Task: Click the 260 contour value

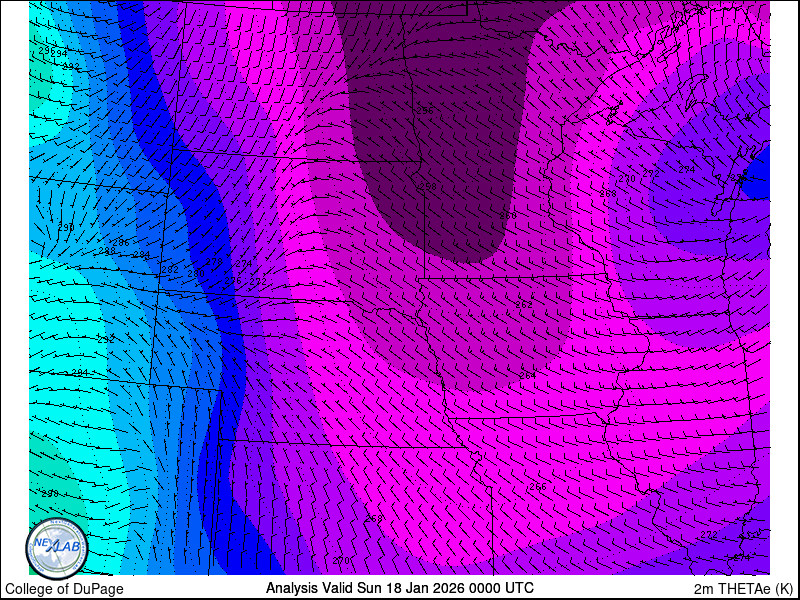Action: tap(508, 216)
